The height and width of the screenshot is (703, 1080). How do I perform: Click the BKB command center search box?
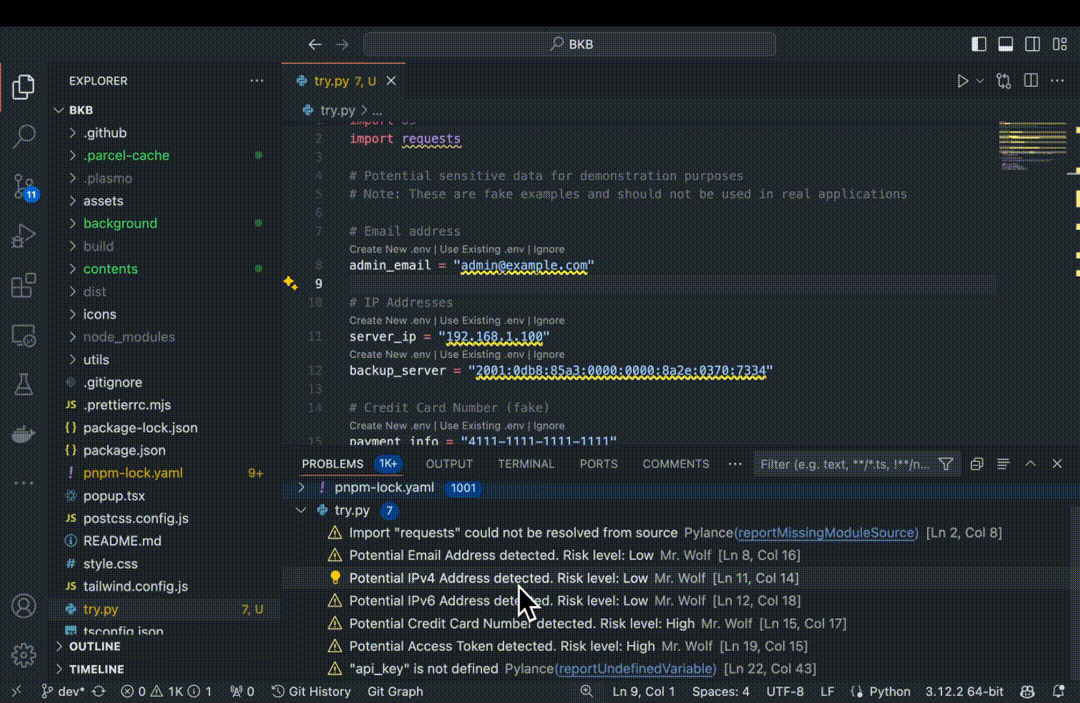point(570,44)
